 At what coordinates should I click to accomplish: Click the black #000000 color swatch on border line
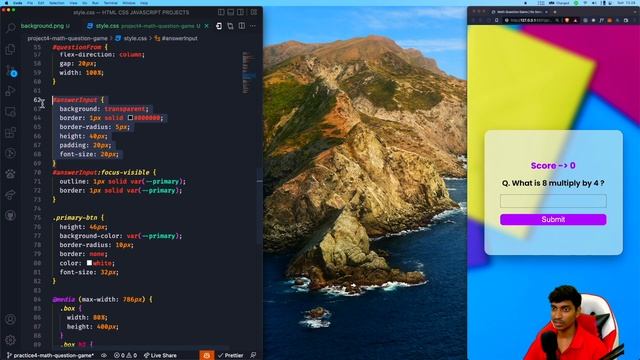(130, 118)
